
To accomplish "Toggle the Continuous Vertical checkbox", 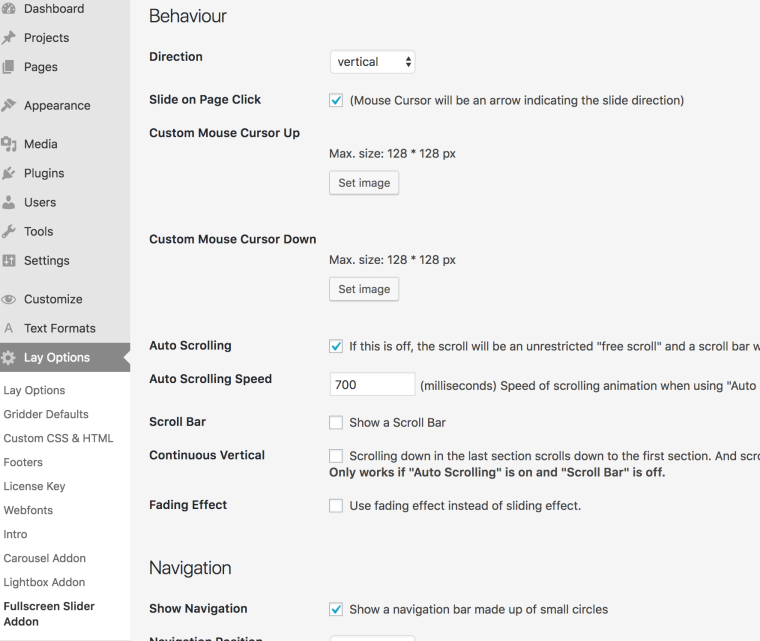I will pyautogui.click(x=336, y=456).
